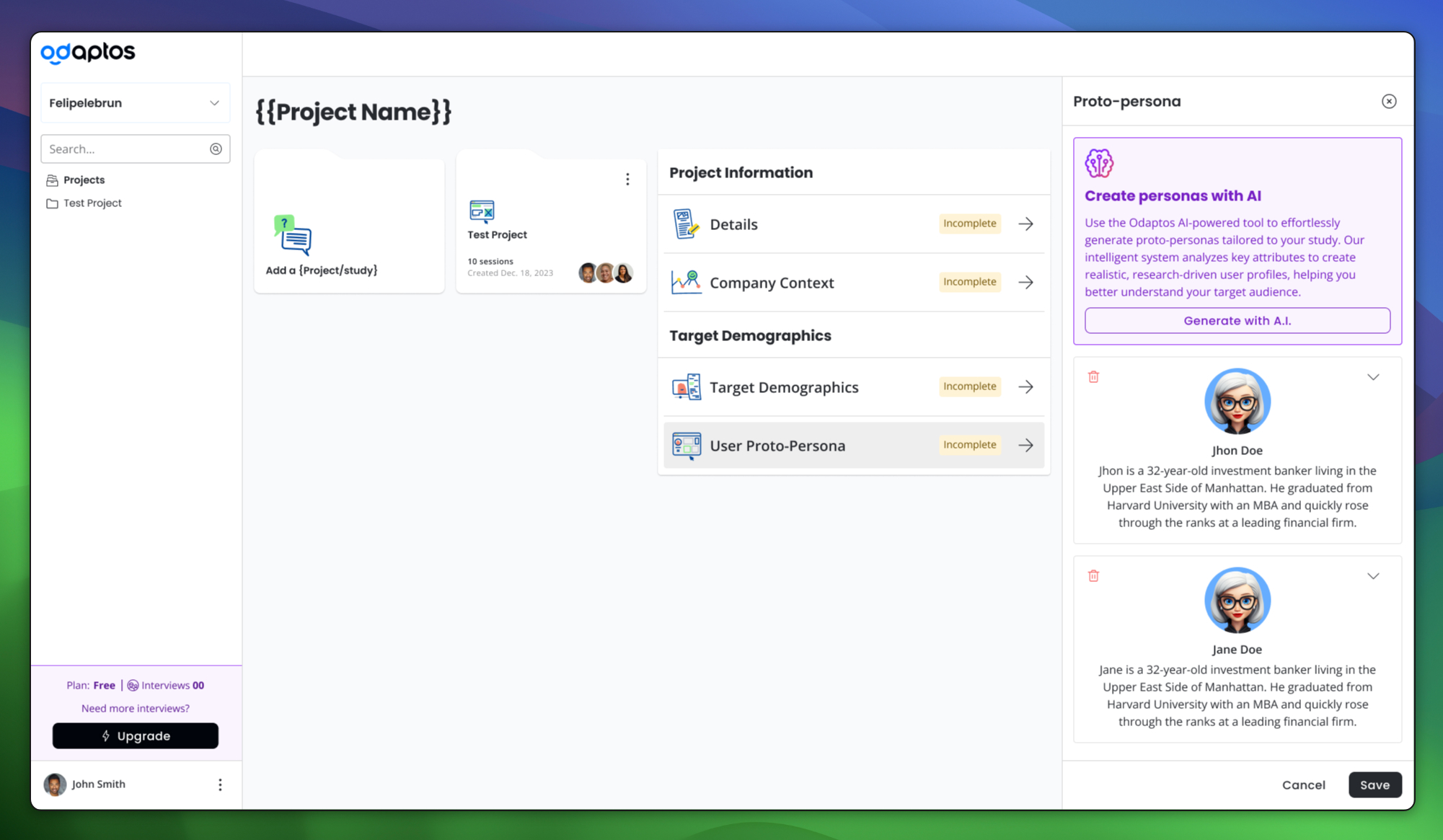Click the John Smith user name

coord(99,784)
